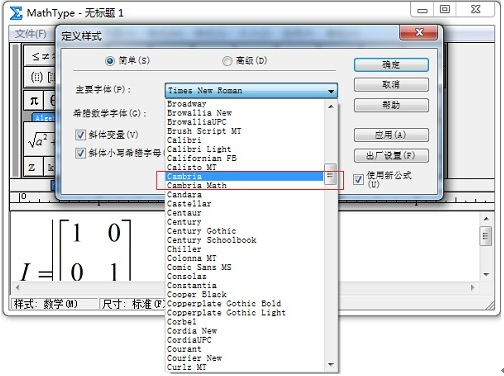Viewport: 504px width, 376px height.
Task: Click the equation editor horizontal scroll right arrow
Action: pyautogui.click(x=472, y=287)
